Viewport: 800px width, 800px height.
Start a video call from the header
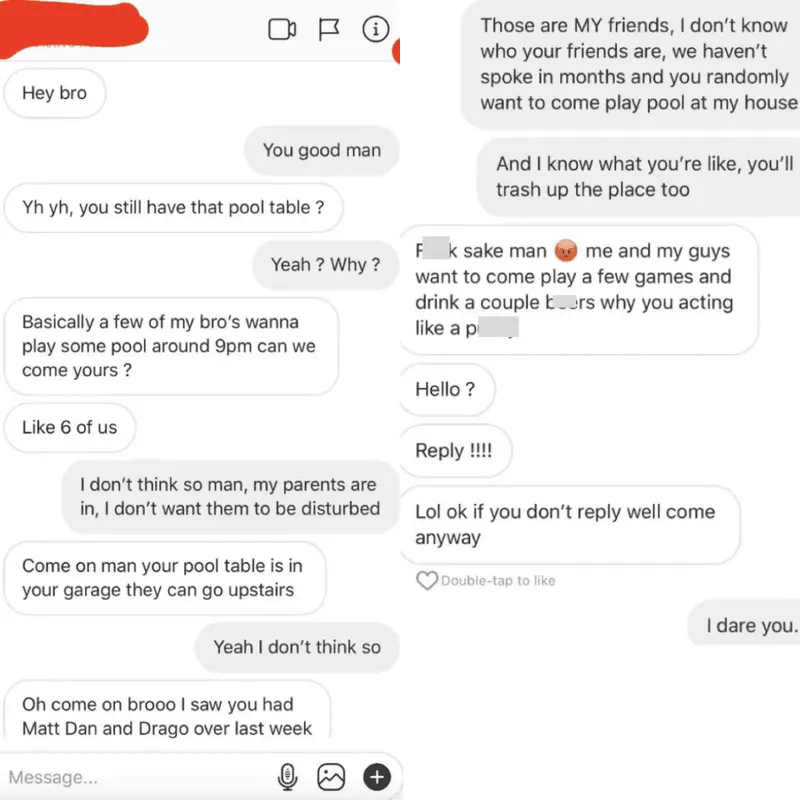click(282, 29)
